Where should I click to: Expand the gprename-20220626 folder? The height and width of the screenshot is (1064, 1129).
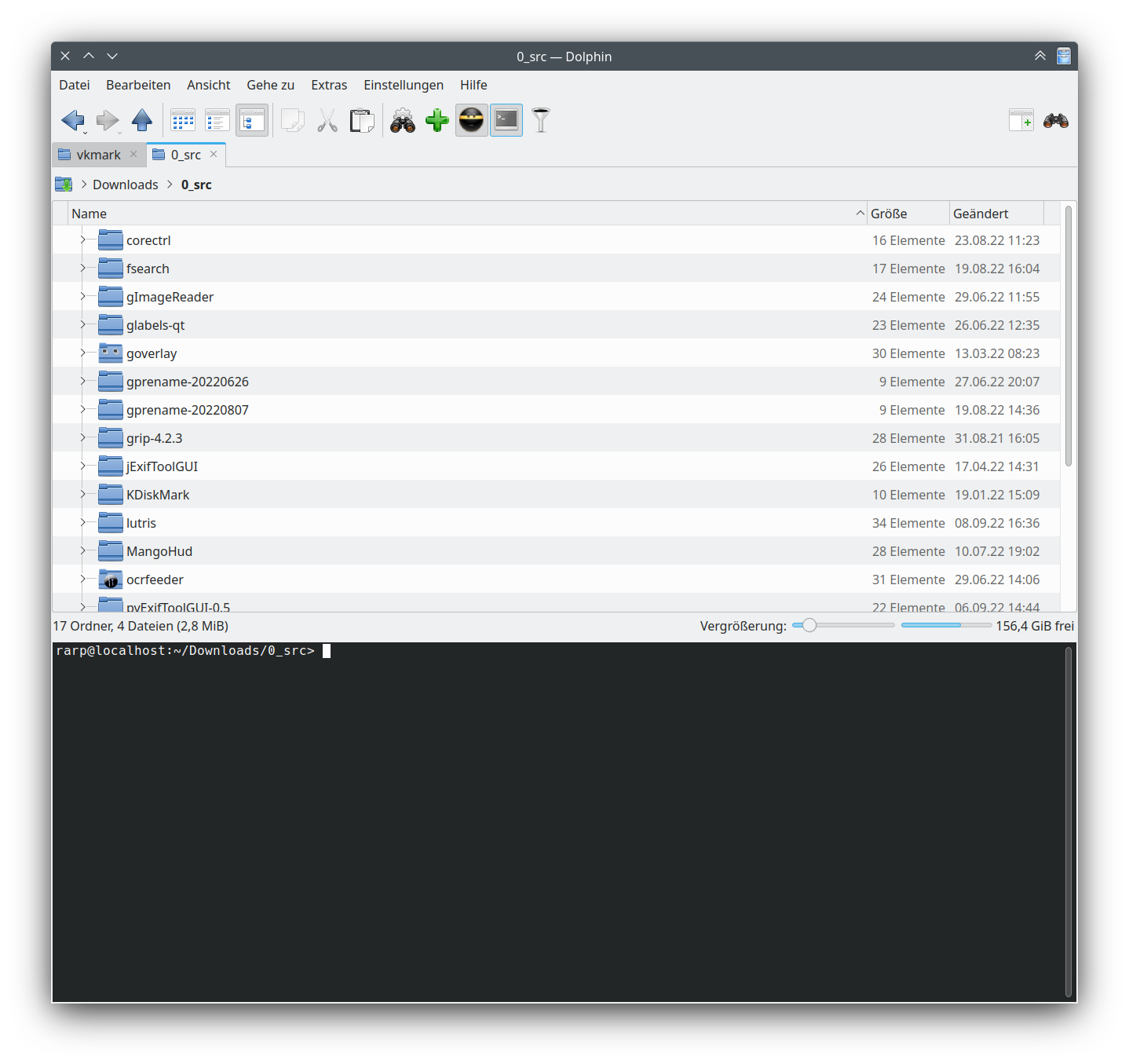click(x=82, y=381)
